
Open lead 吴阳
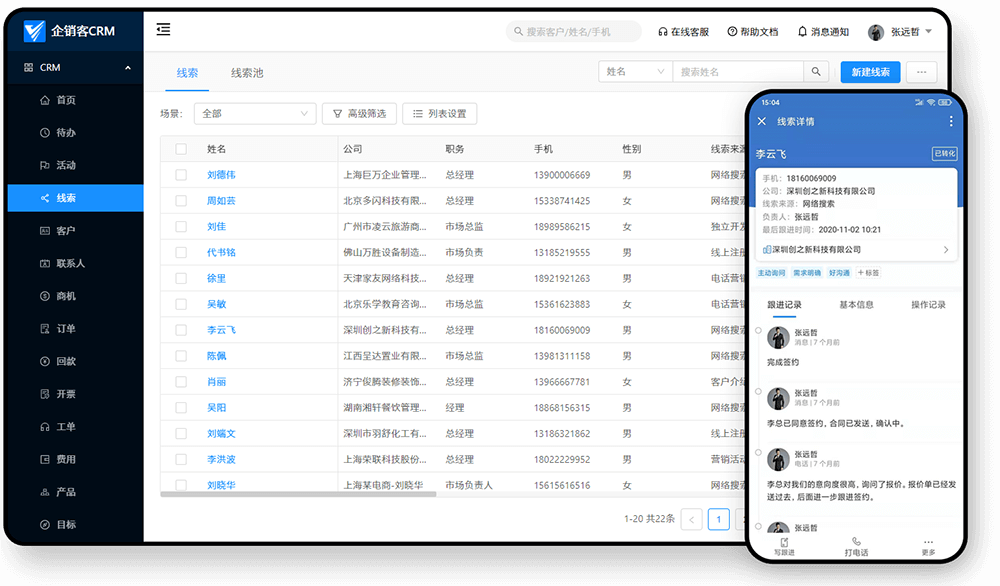coord(216,407)
